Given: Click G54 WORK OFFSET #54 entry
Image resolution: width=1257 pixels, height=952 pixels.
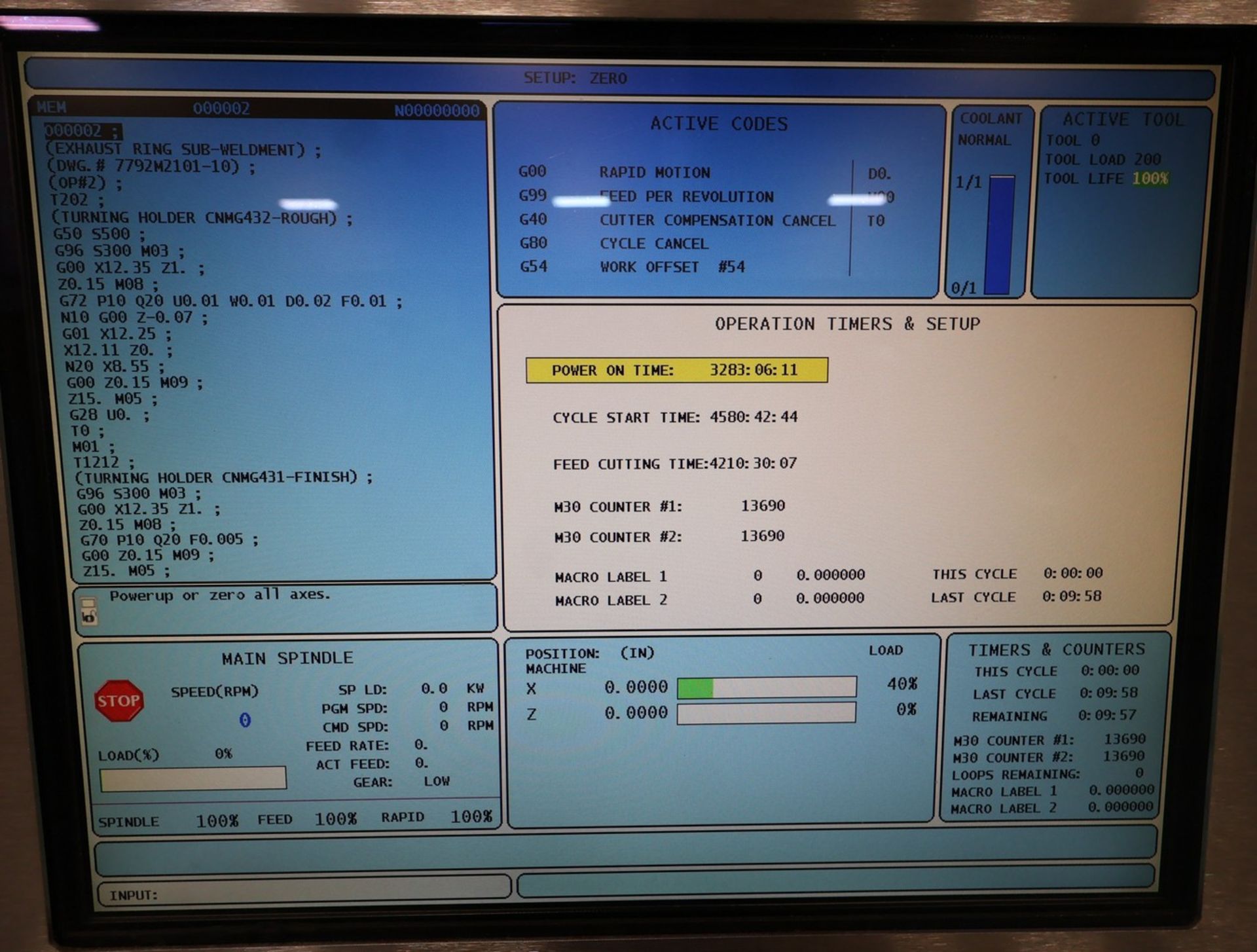Looking at the screenshot, I should (632, 266).
